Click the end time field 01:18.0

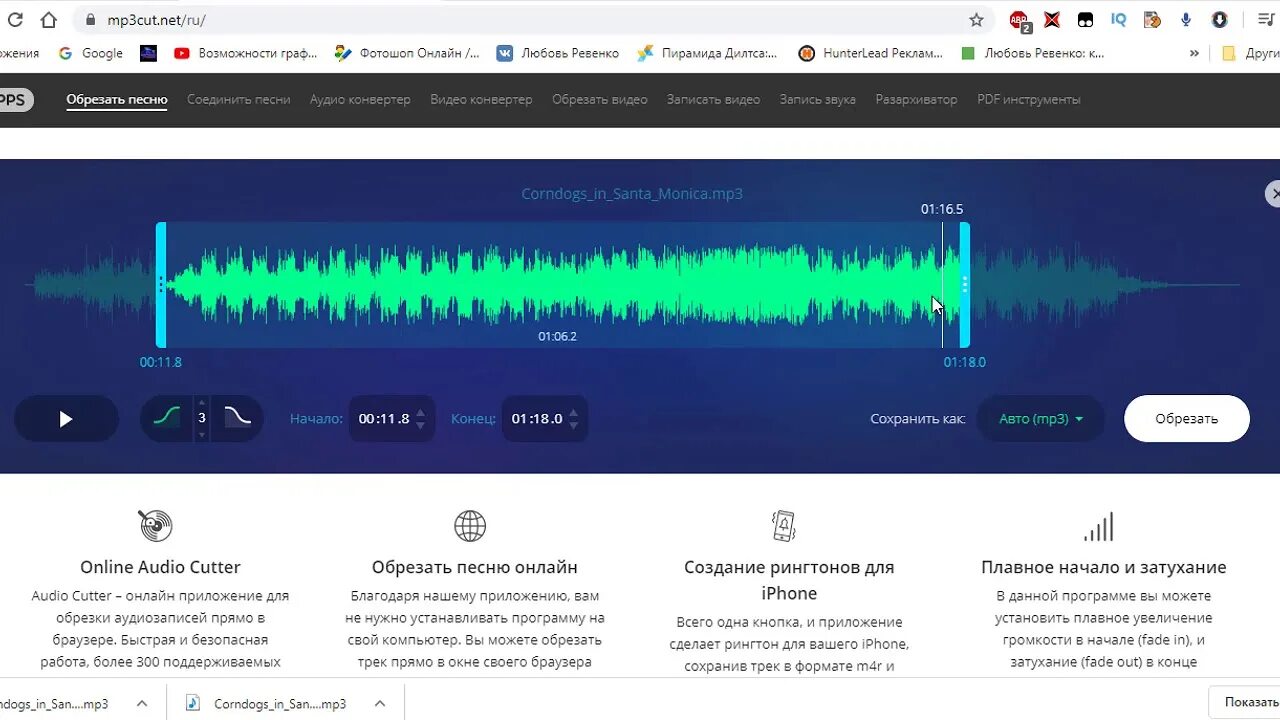[x=537, y=419]
